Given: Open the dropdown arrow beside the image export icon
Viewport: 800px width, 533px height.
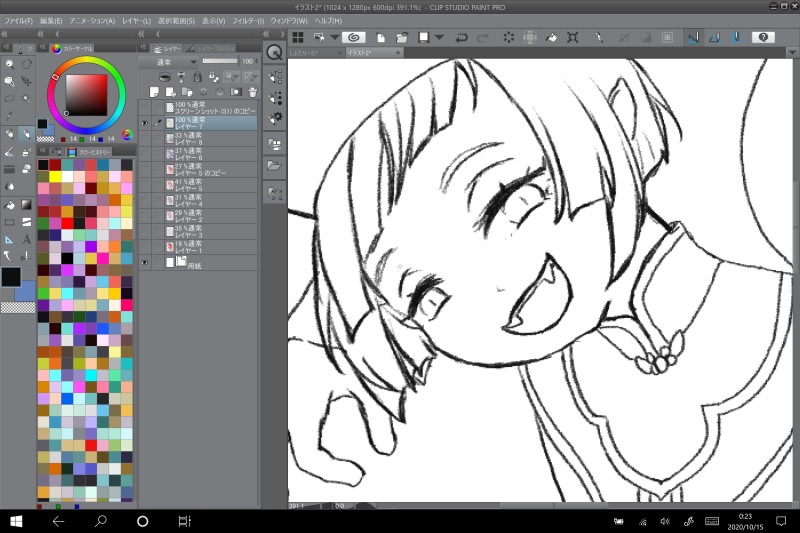Looking at the screenshot, I should coord(334,38).
